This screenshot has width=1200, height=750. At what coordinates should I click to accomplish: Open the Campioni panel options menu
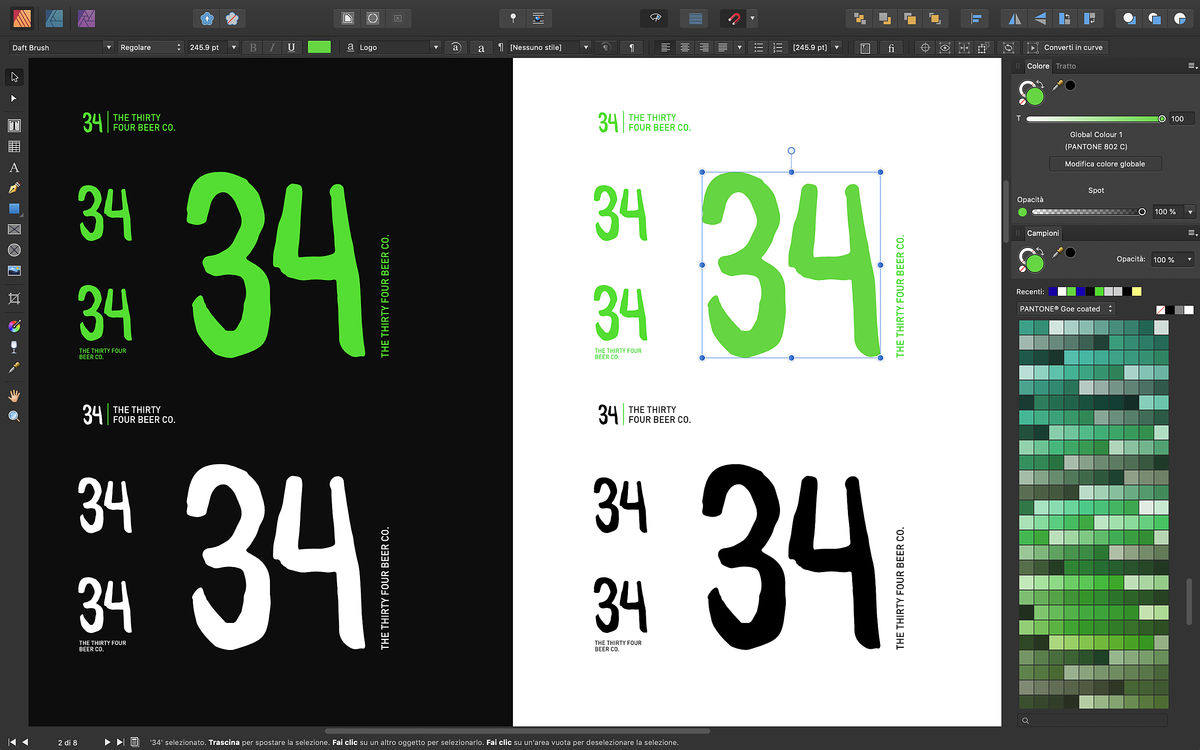[1191, 233]
